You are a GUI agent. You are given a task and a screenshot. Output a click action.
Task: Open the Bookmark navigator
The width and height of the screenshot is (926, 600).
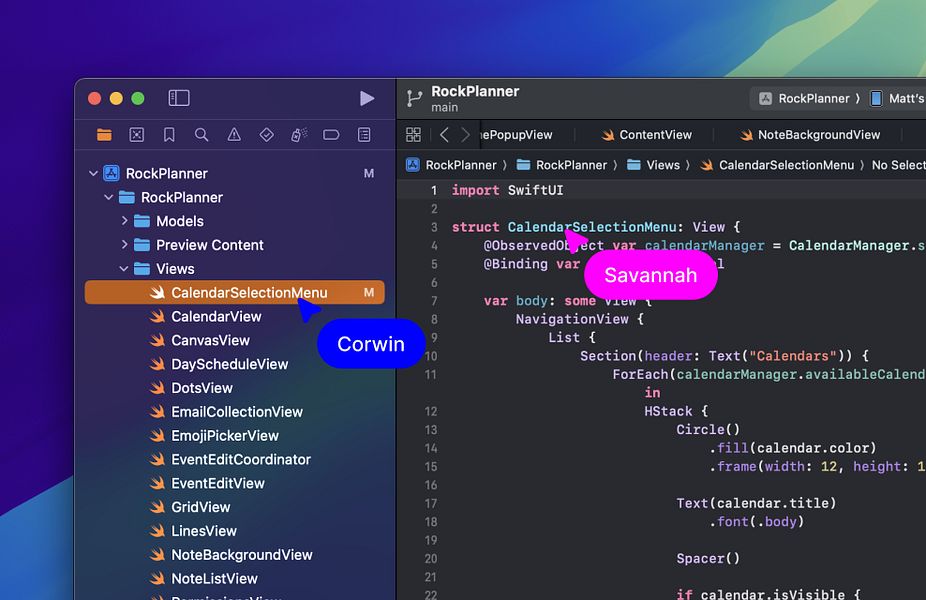click(169, 135)
